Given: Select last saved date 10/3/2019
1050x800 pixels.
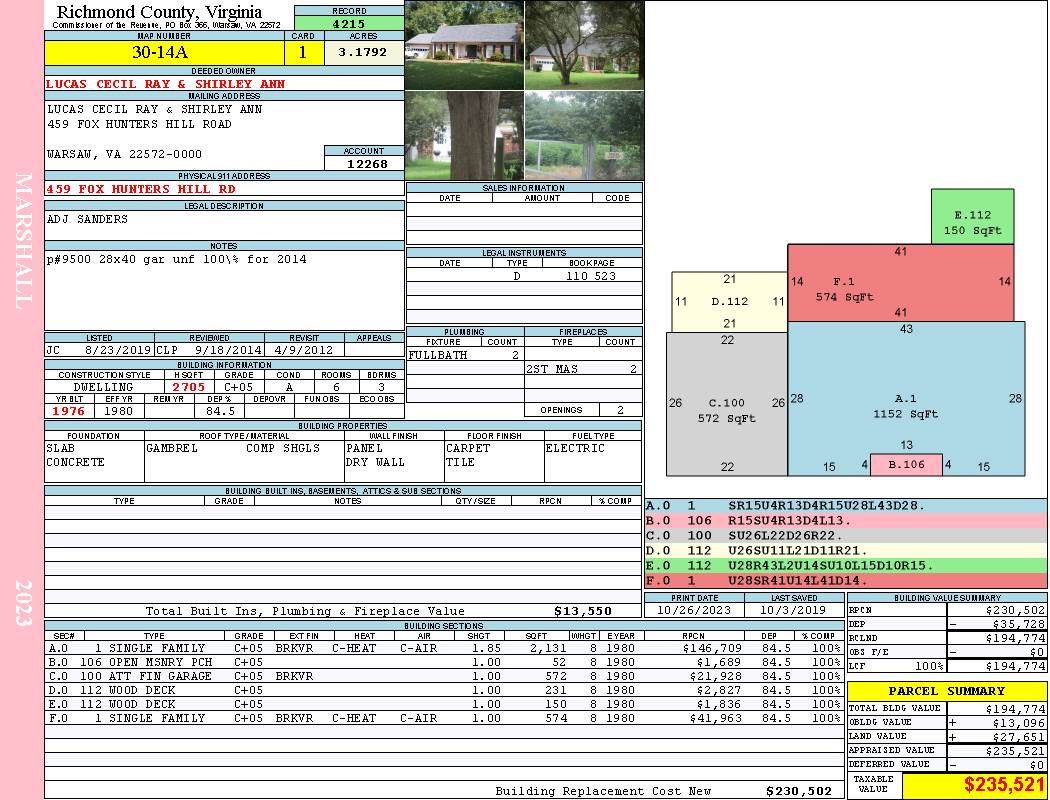Looking at the screenshot, I should coord(794,610).
